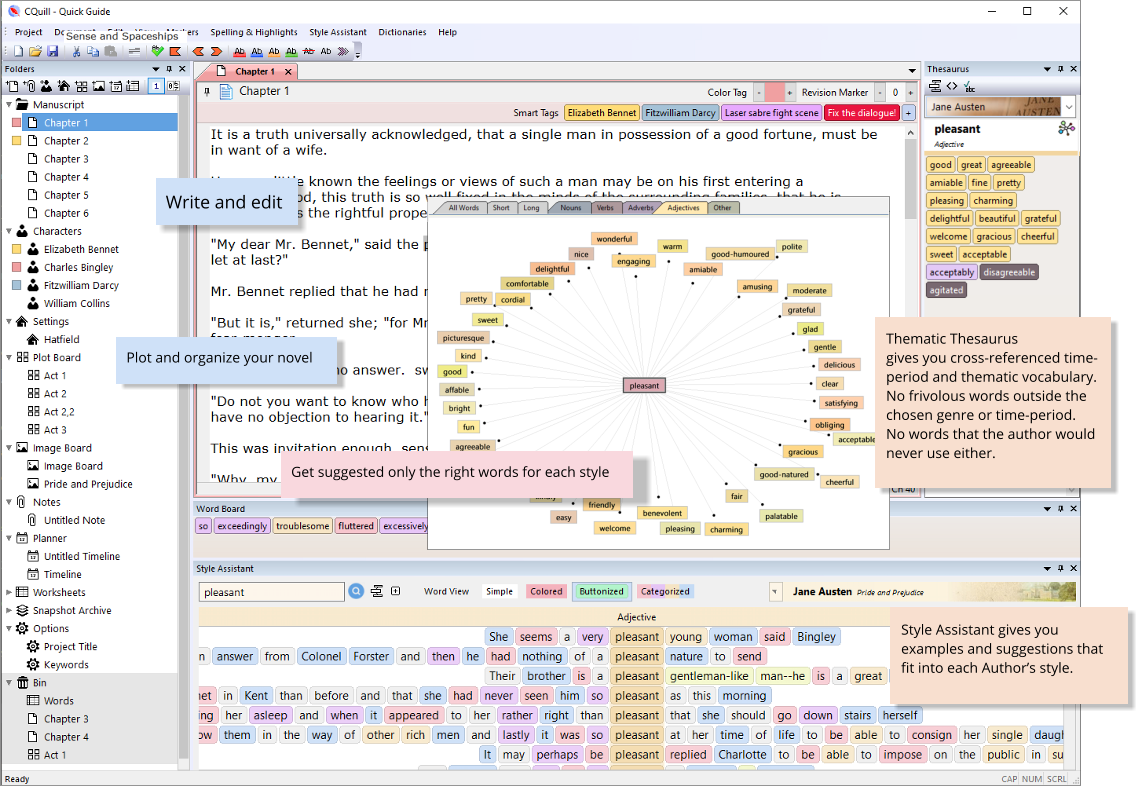Add new setting with the house icon
The image size is (1141, 786).
coord(64,87)
